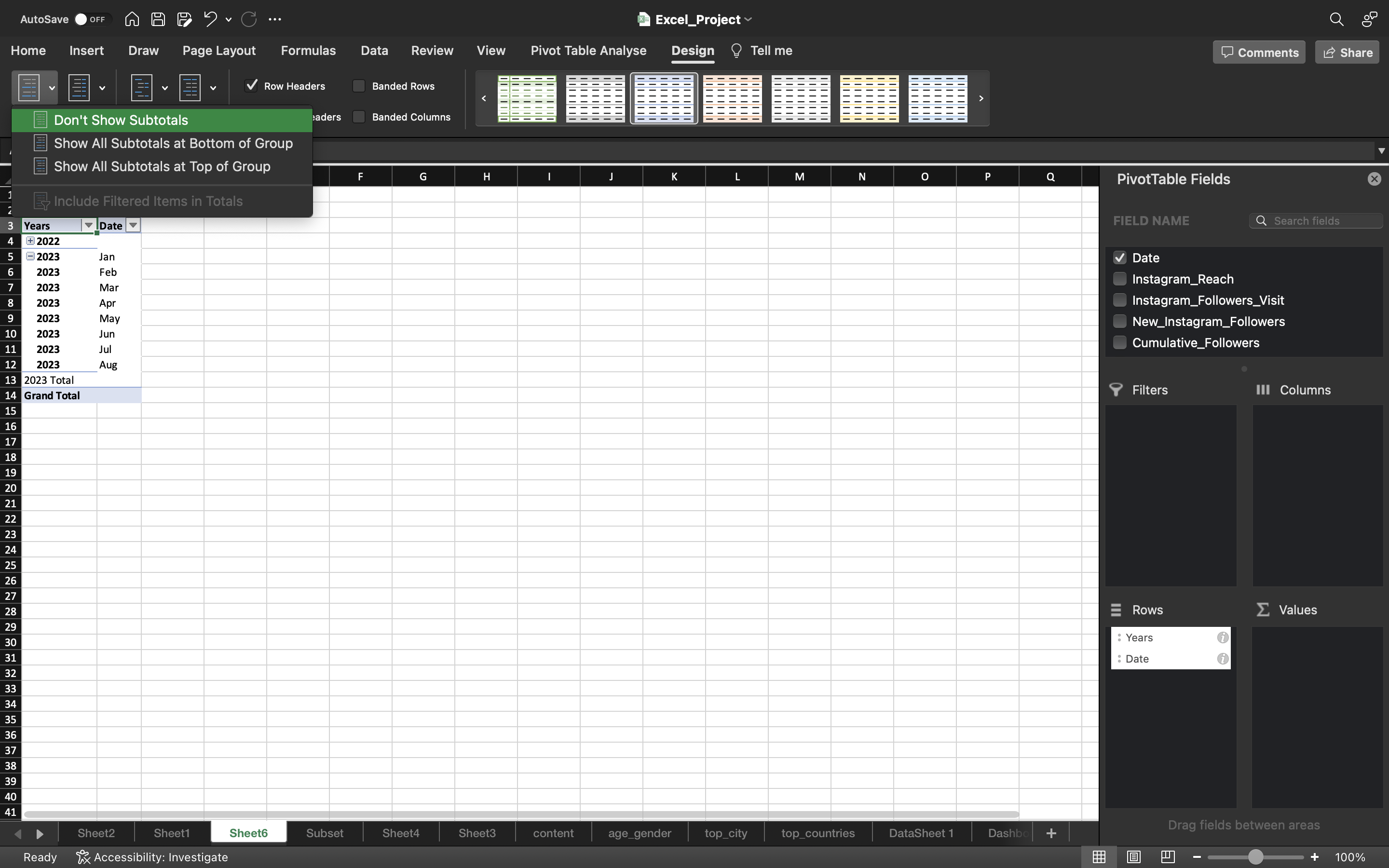The image size is (1389, 868).
Task: Click the Redo arrow icon
Action: 248,19
